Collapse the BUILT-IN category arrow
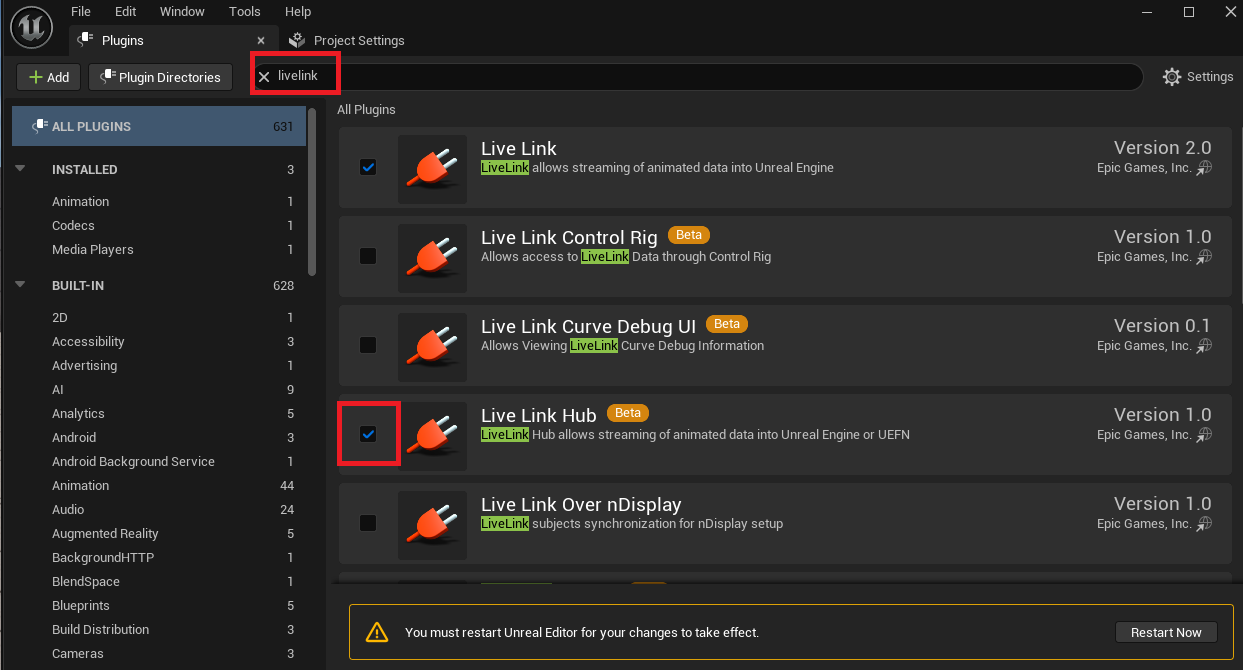 click(x=20, y=285)
